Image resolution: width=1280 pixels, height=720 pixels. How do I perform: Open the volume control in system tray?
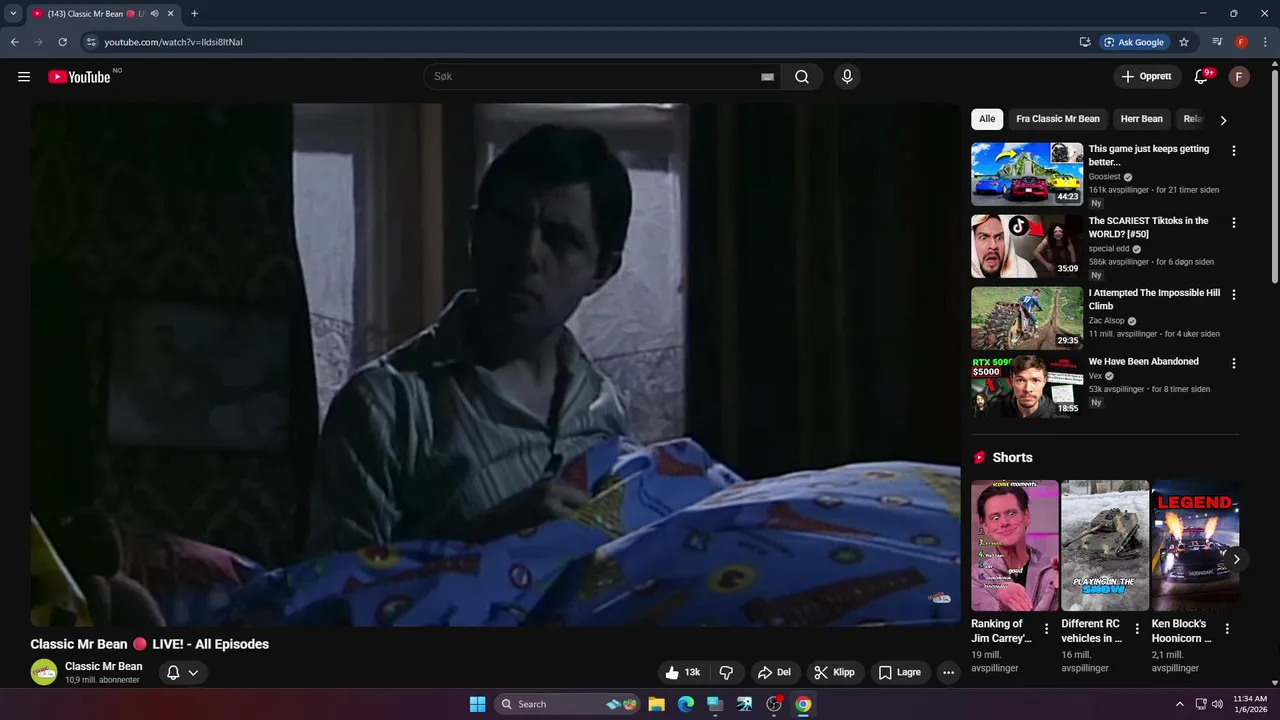tap(1217, 704)
